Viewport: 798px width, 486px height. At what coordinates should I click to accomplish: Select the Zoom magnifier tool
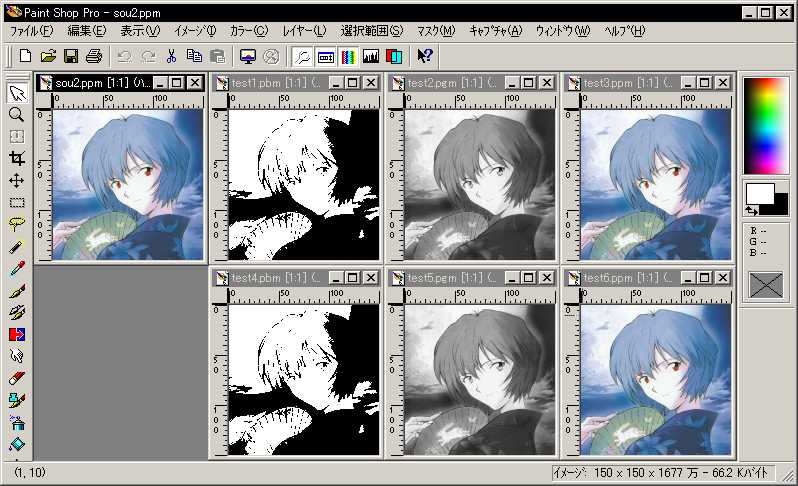(x=17, y=115)
